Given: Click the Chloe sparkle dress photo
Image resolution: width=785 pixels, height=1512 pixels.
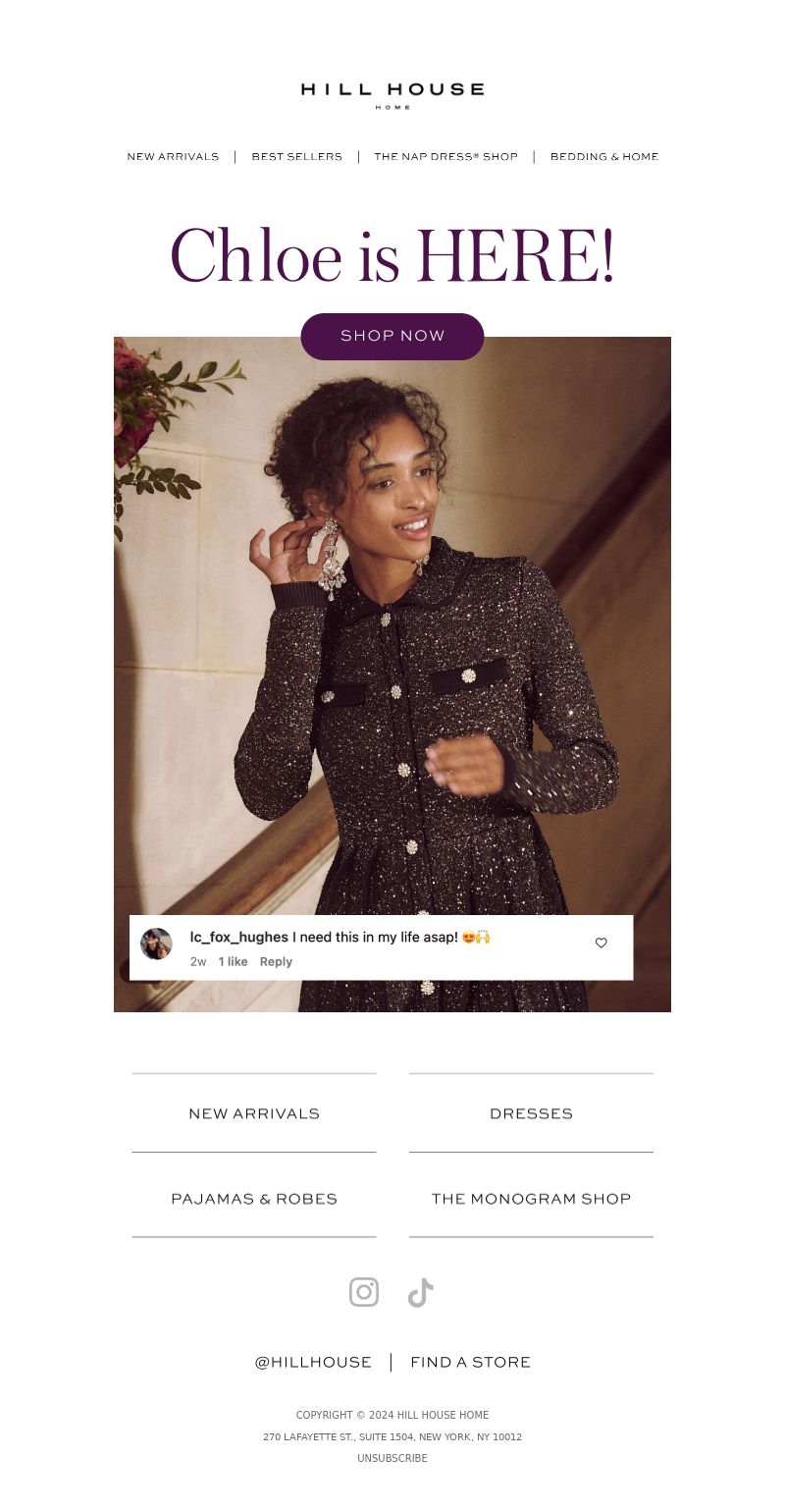Looking at the screenshot, I should [392, 638].
